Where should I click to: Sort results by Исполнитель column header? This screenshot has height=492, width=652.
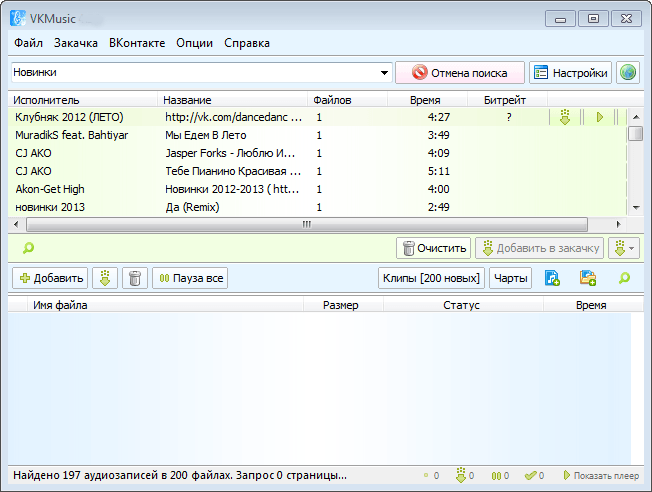click(83, 100)
